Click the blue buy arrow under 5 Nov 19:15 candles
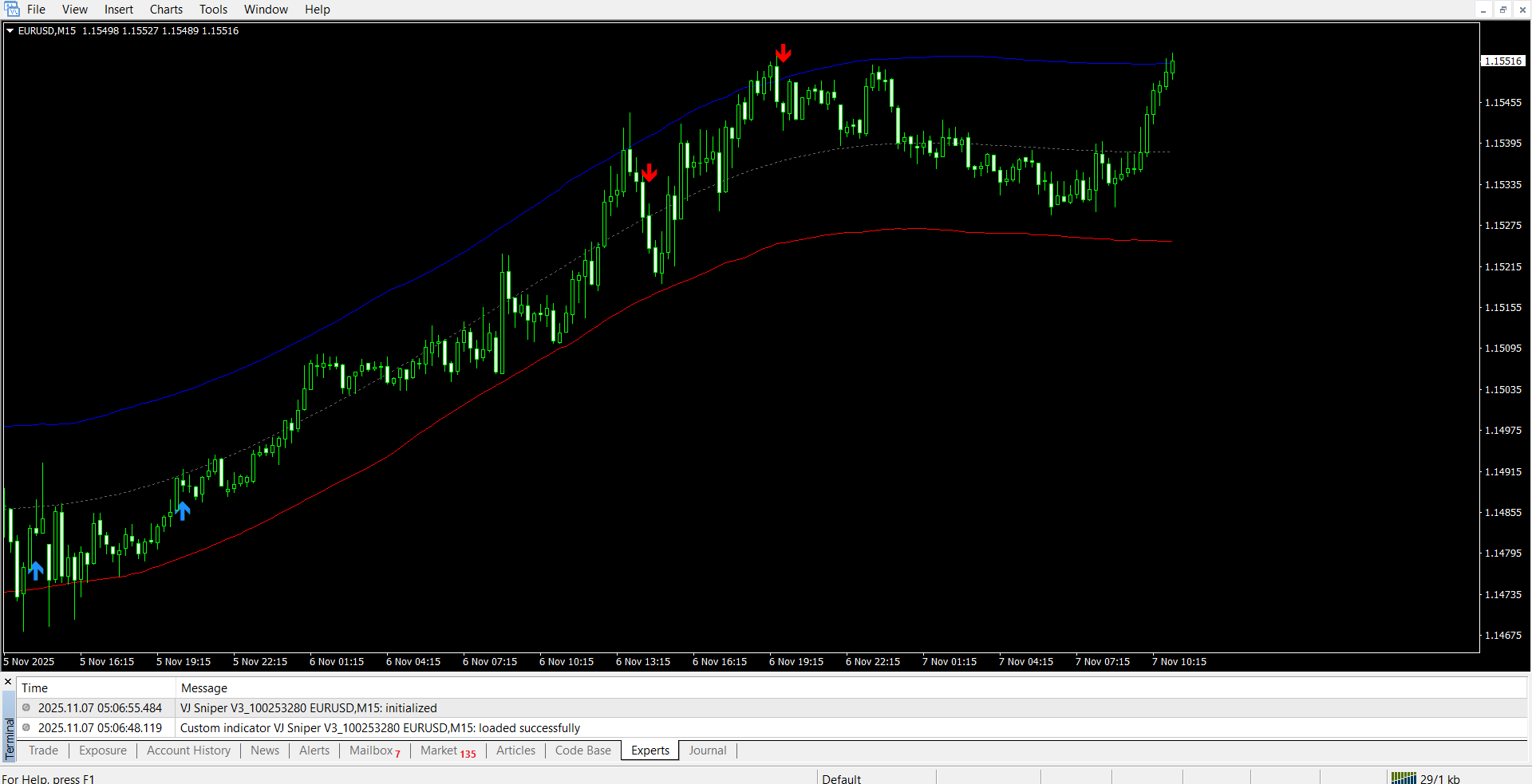Image resolution: width=1532 pixels, height=784 pixels. [x=184, y=511]
